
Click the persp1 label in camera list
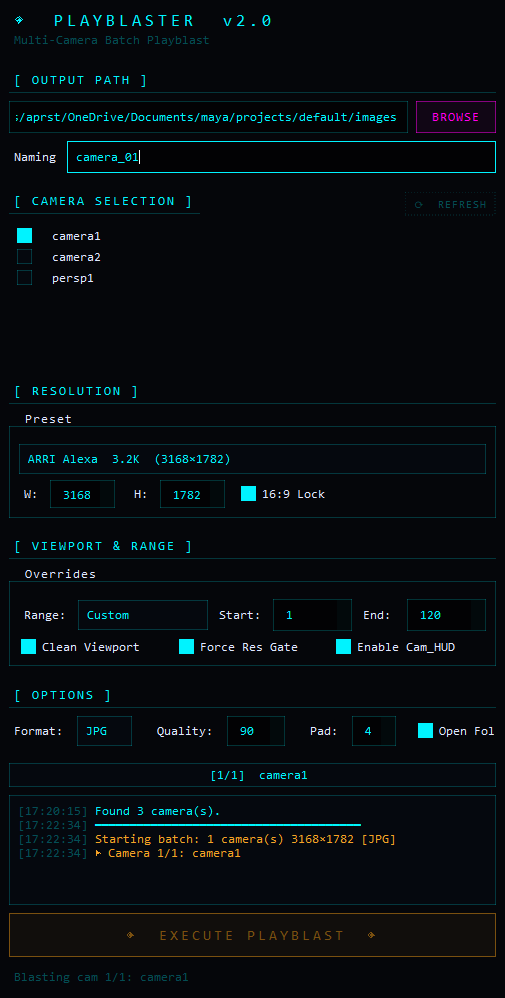tap(73, 278)
